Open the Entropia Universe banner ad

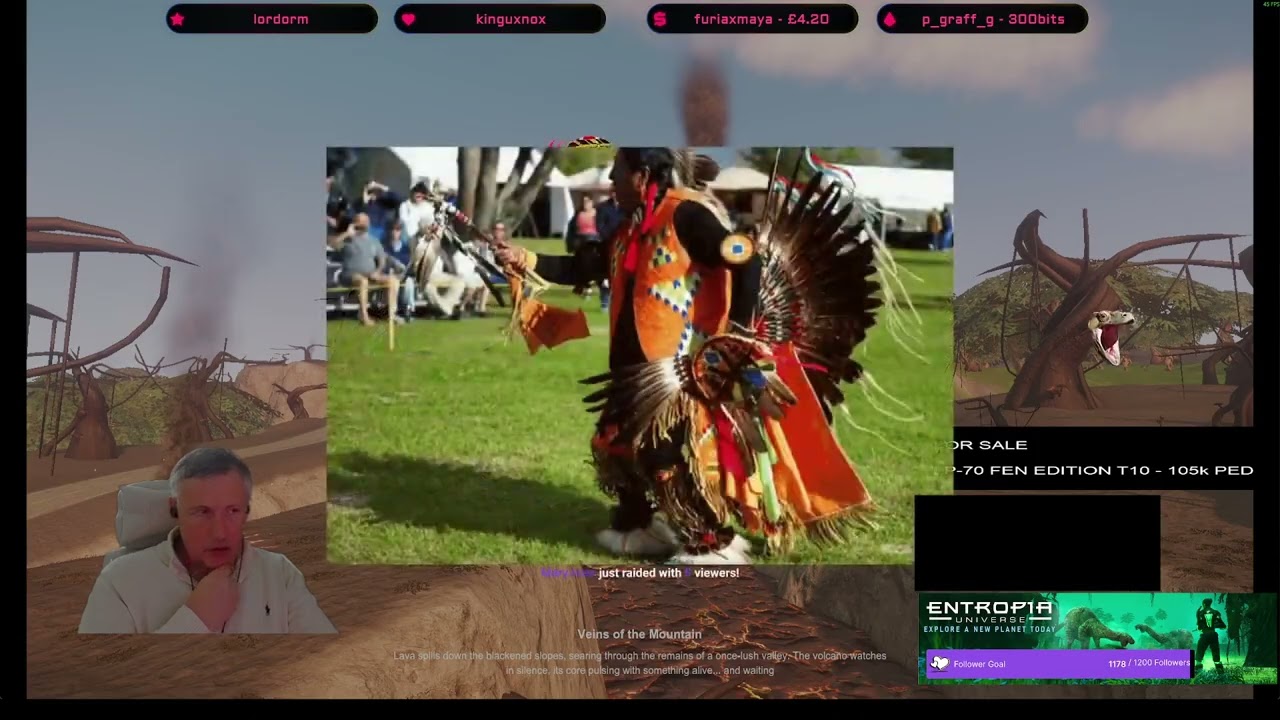(x=1097, y=638)
